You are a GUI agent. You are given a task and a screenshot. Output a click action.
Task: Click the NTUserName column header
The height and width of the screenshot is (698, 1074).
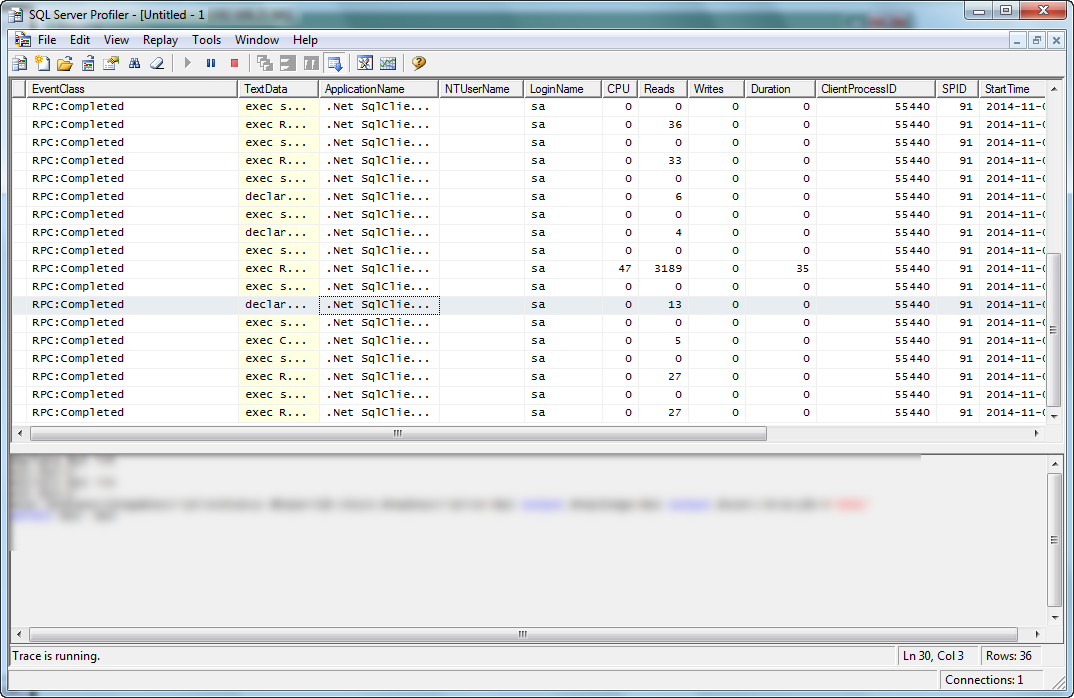click(482, 89)
